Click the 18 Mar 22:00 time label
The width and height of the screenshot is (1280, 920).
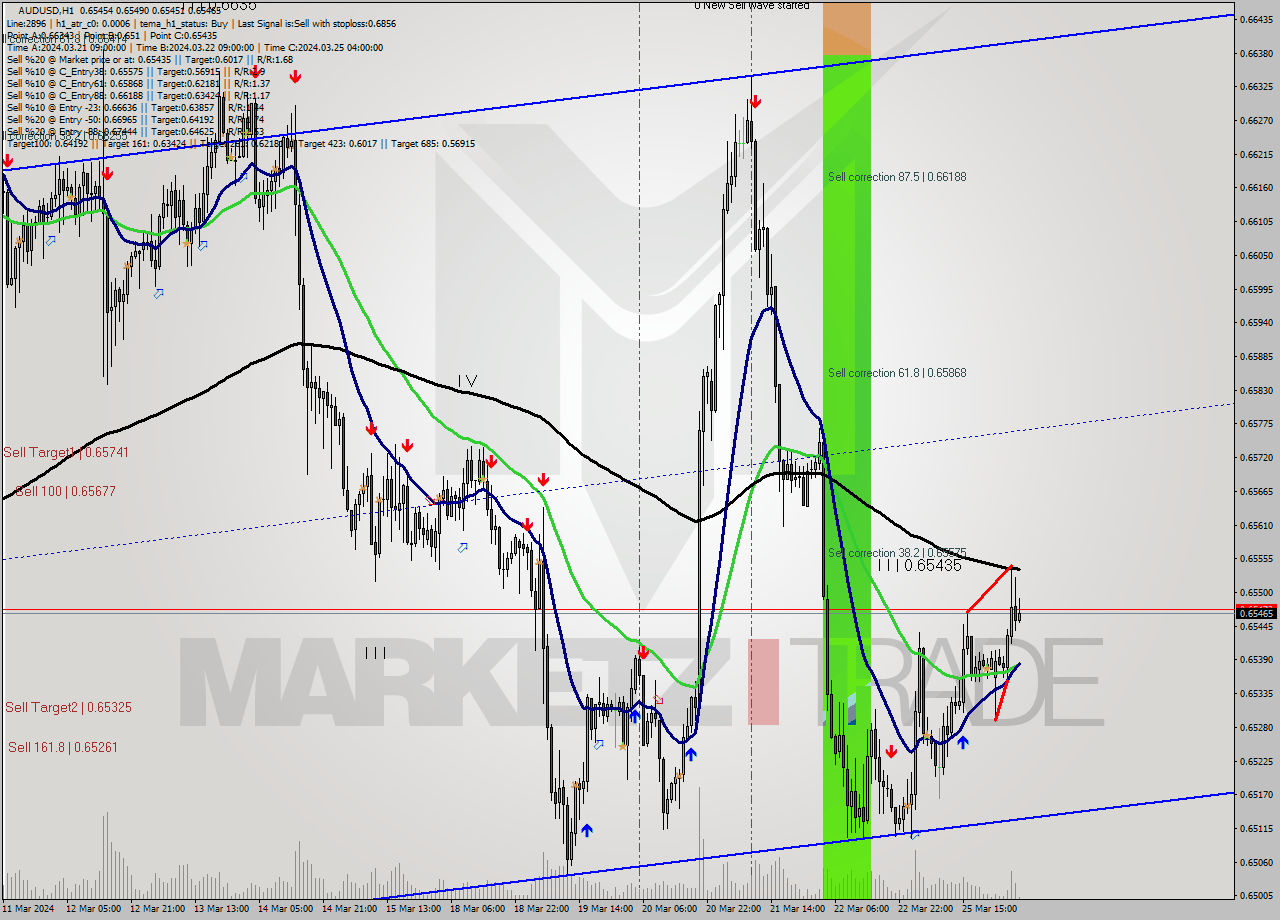pyautogui.click(x=540, y=909)
